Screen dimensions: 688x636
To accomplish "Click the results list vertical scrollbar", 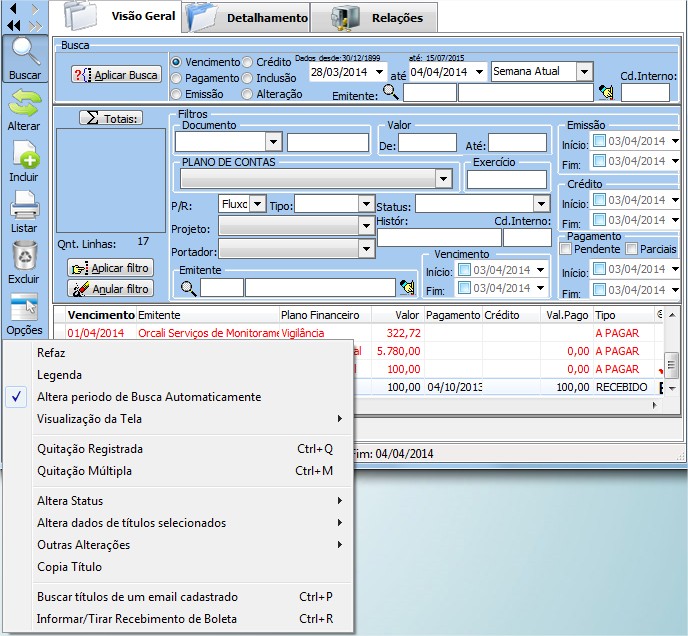I will tap(672, 362).
